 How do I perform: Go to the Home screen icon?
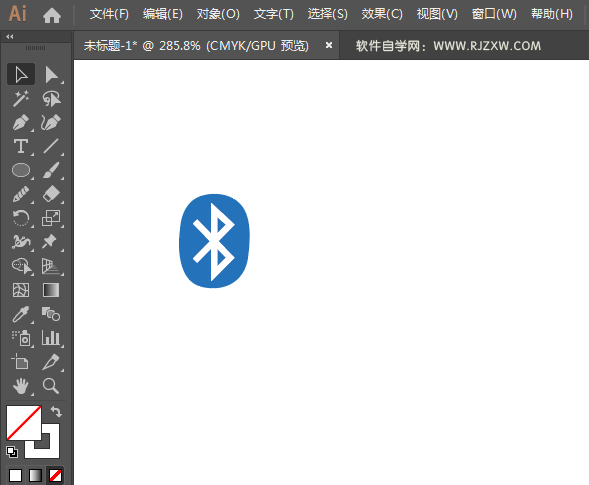pyautogui.click(x=52, y=15)
